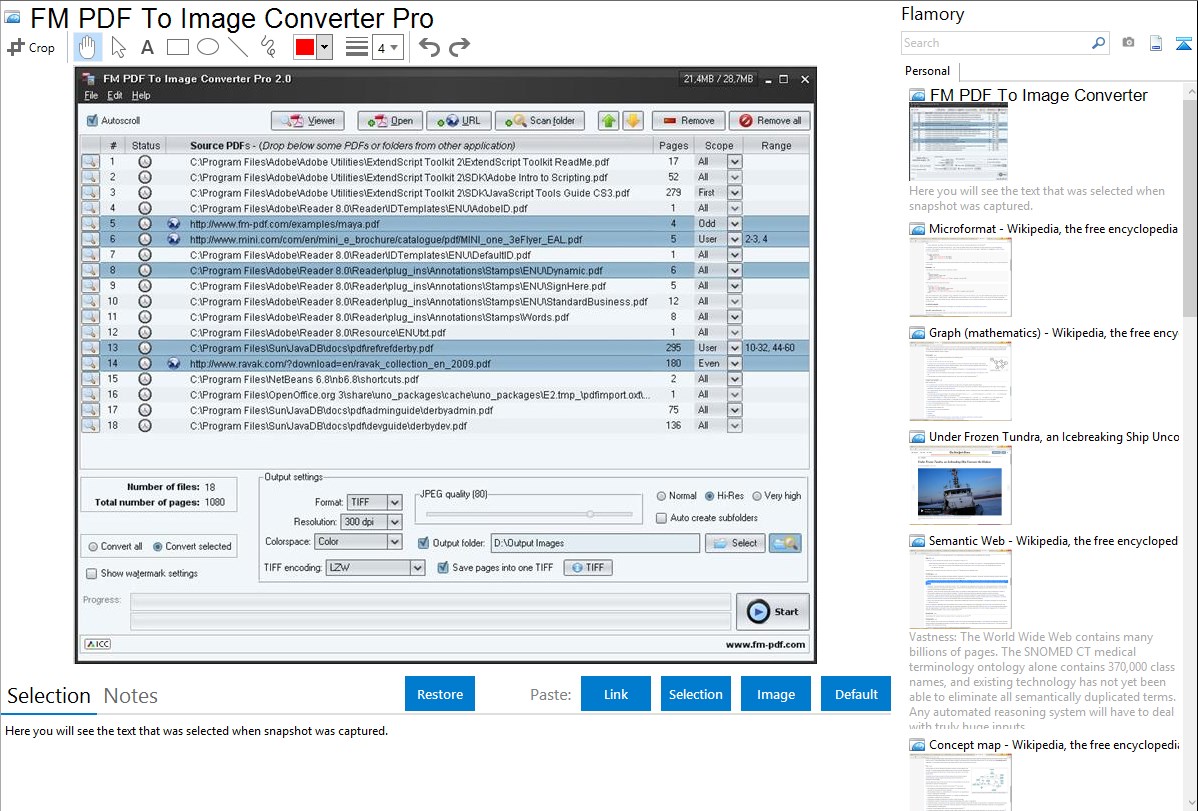The height and width of the screenshot is (811, 1198).
Task: Enable Show watermark settings checkbox
Action: (92, 574)
